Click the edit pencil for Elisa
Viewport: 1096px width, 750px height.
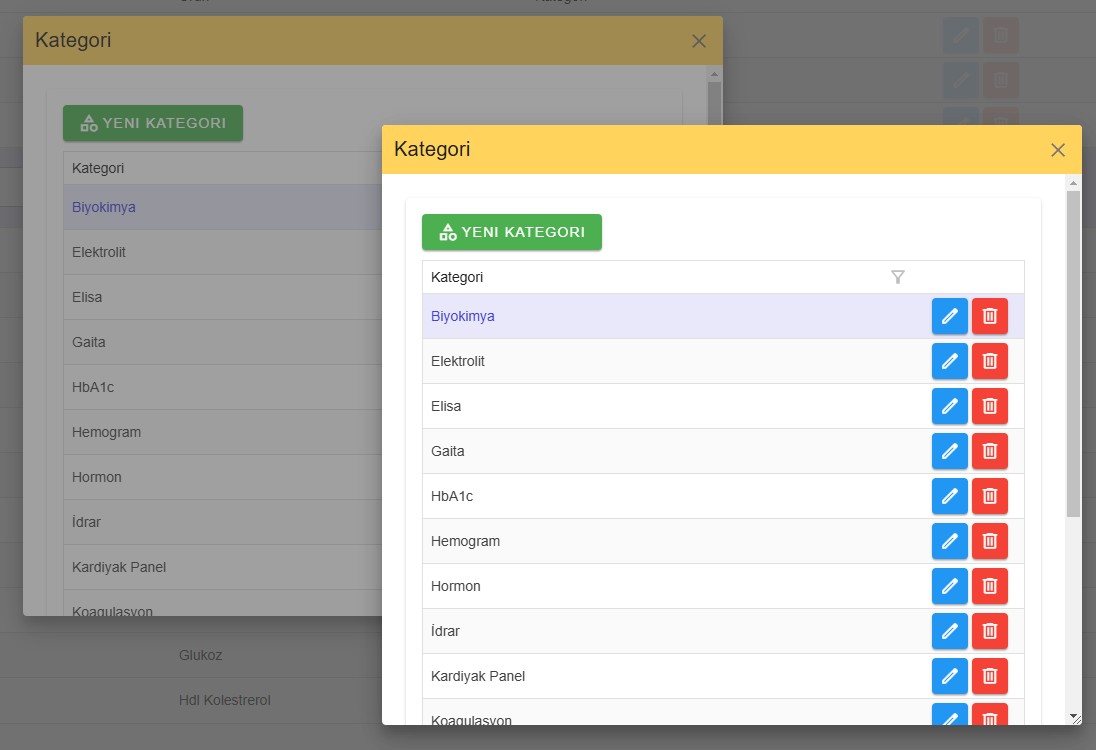949,406
